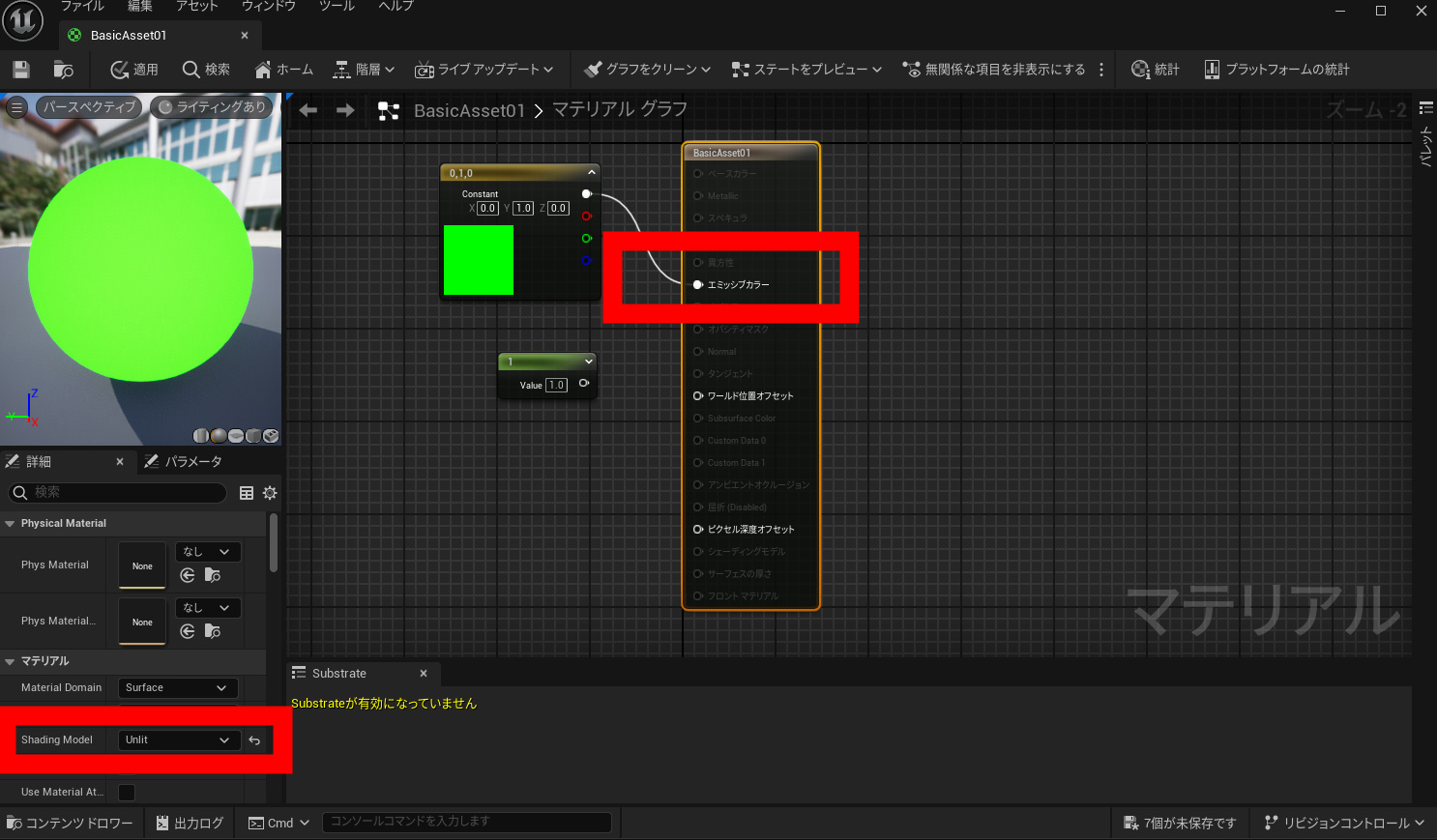Click the back arrow in graph breadcrumb

(x=308, y=111)
